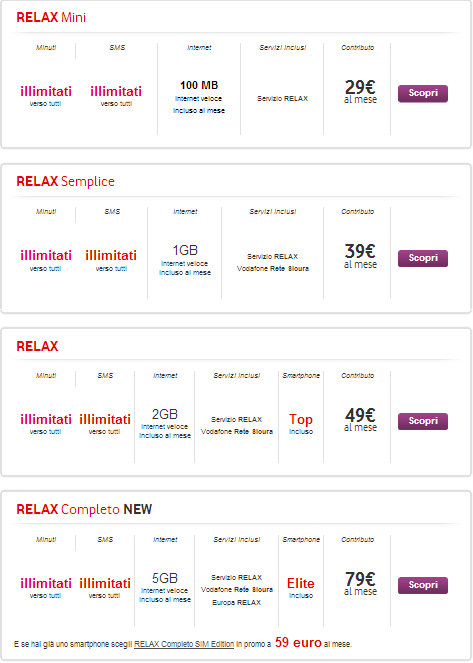
Task: Click the 59 euro promo price
Action: [x=298, y=643]
